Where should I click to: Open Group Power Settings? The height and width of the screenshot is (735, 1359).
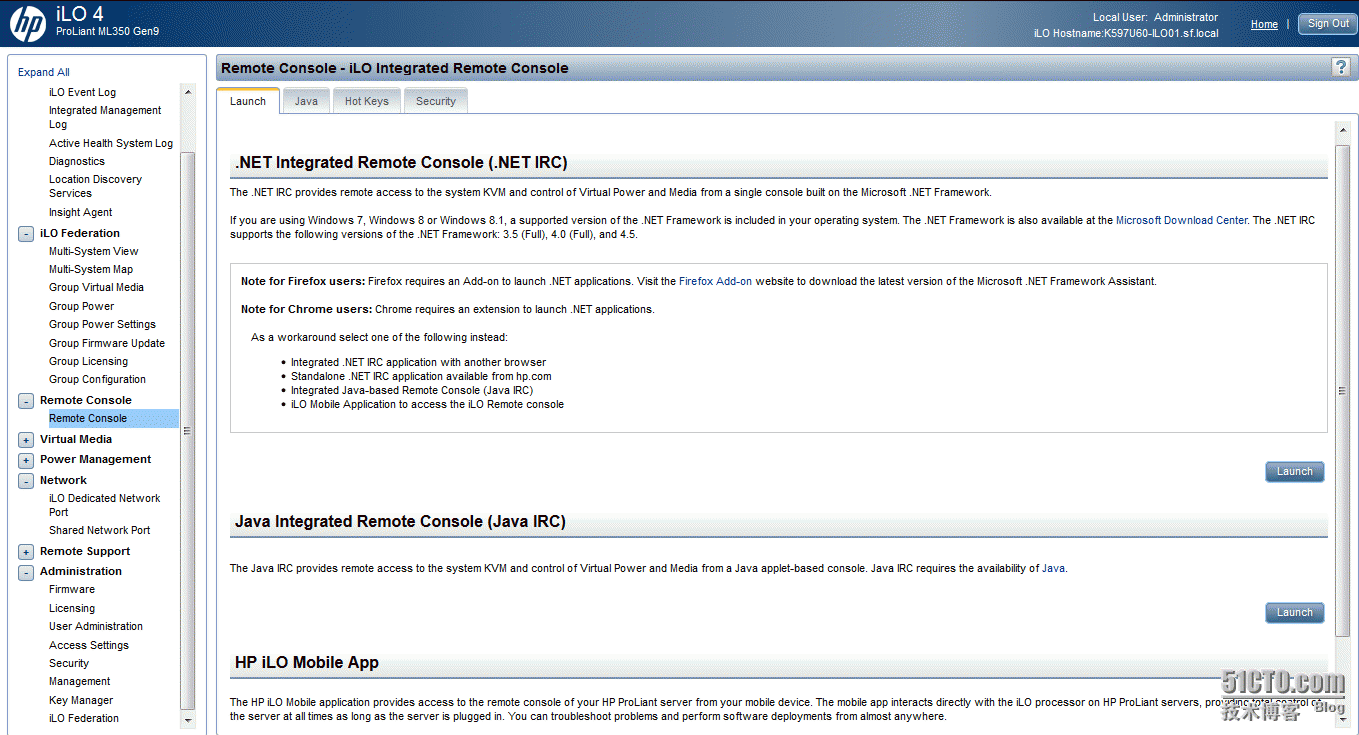102,324
